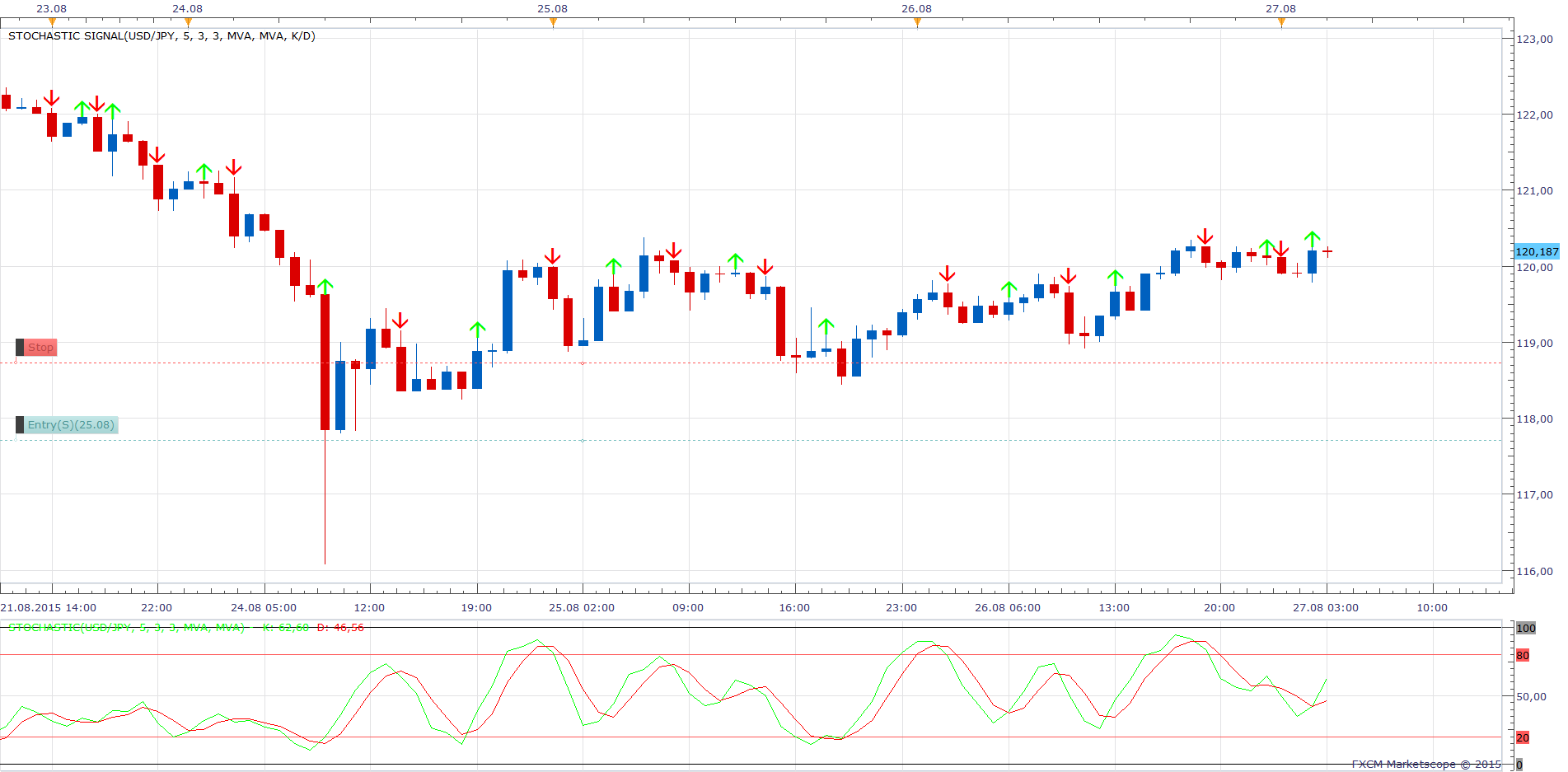This screenshot has height=772, width=1568.
Task: Click the orange day marker under 26.08
Action: 917,22
